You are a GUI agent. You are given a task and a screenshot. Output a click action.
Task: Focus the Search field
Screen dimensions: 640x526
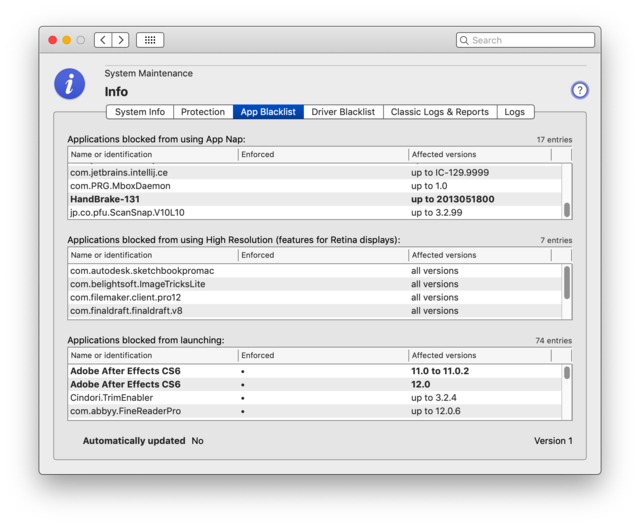(x=525, y=40)
